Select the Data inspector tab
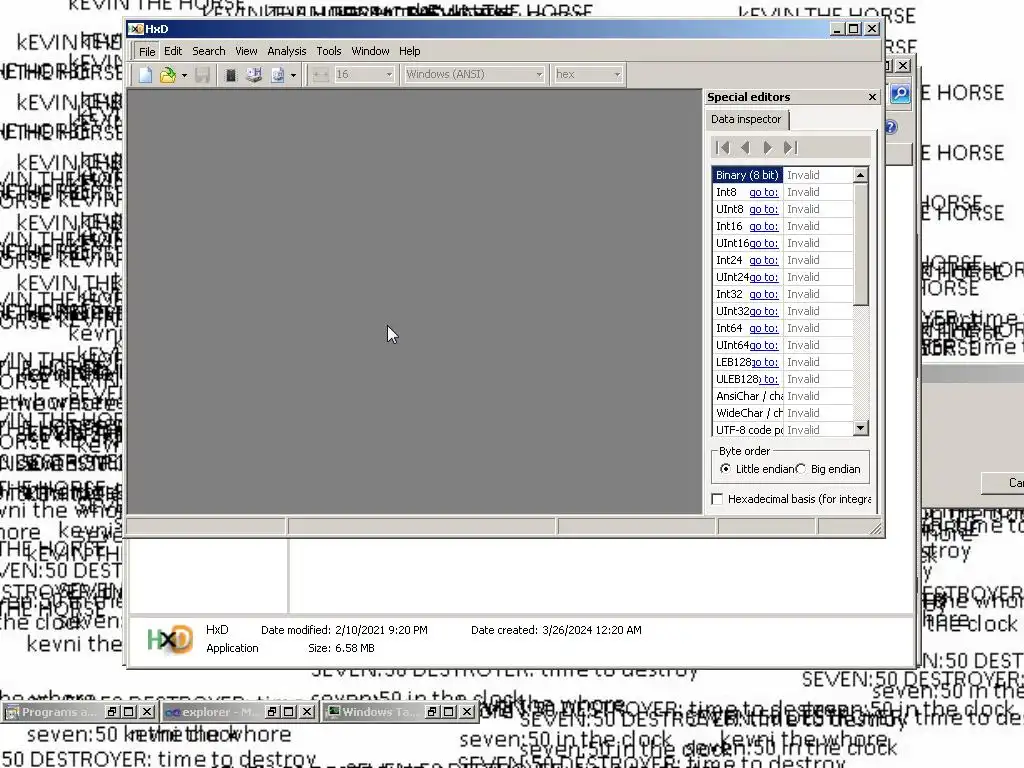This screenshot has height=768, width=1024. [746, 120]
